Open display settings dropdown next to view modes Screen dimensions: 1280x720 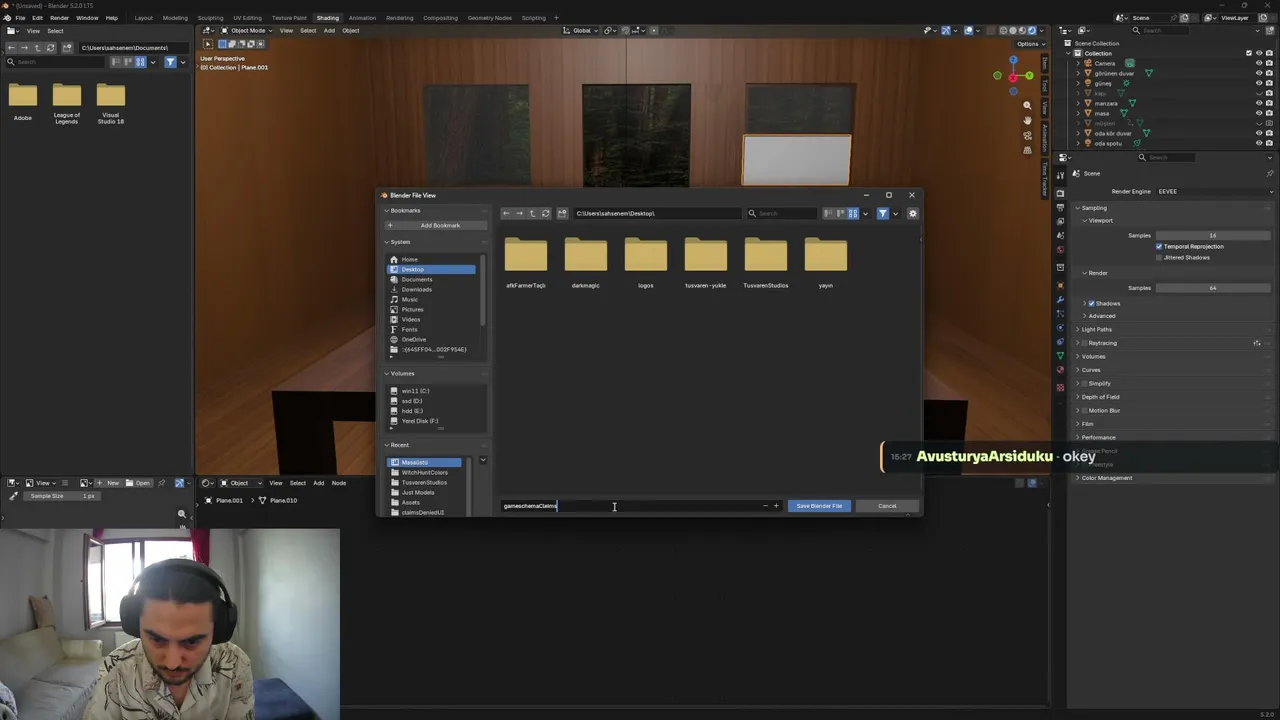click(x=865, y=213)
